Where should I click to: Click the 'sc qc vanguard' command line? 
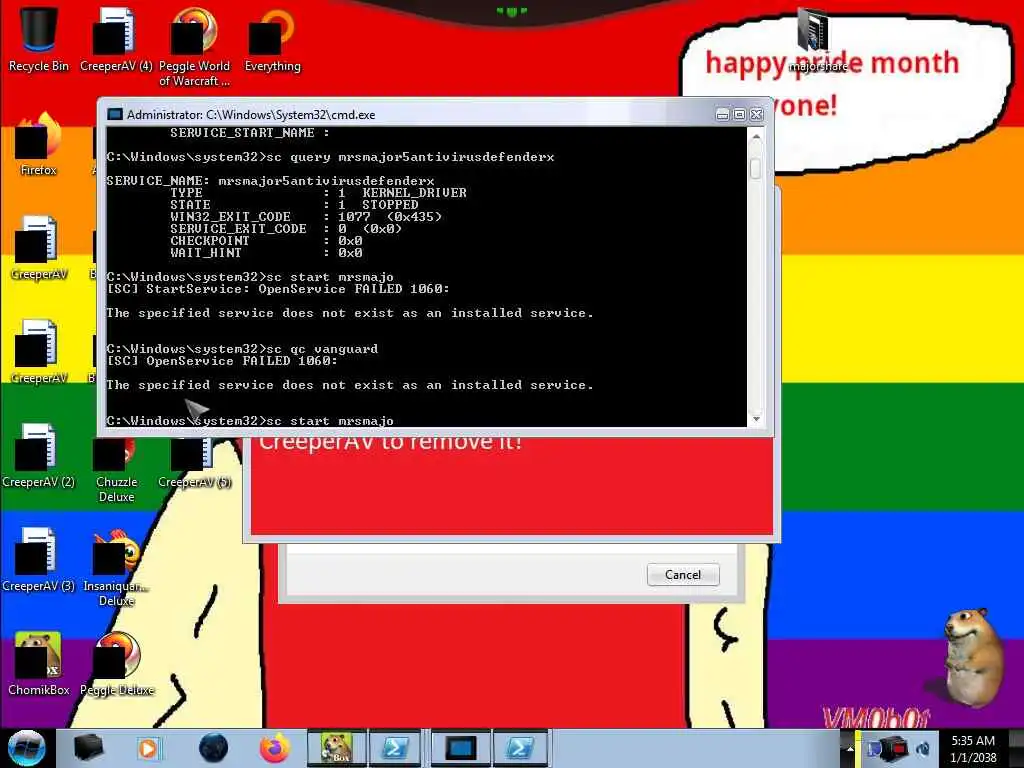point(242,349)
